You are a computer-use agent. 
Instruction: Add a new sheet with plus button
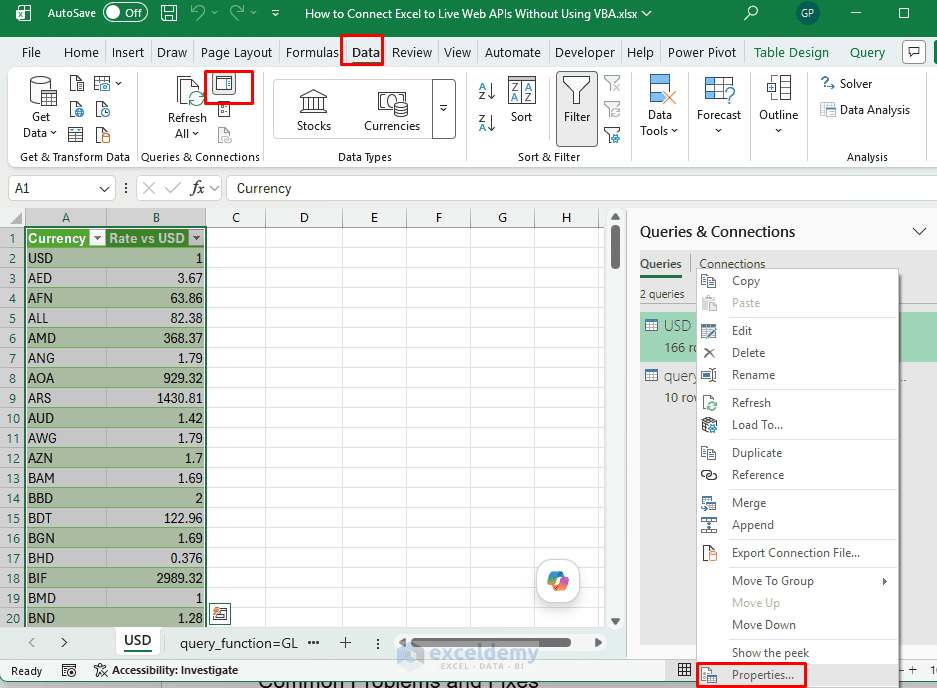345,643
